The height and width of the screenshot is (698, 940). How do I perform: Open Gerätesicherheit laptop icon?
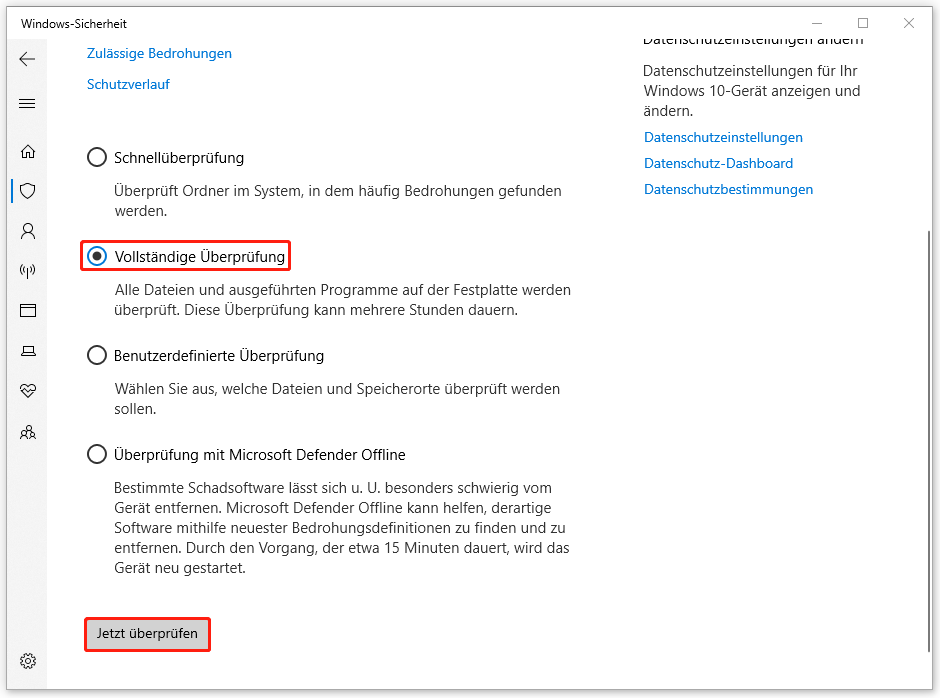pos(28,351)
